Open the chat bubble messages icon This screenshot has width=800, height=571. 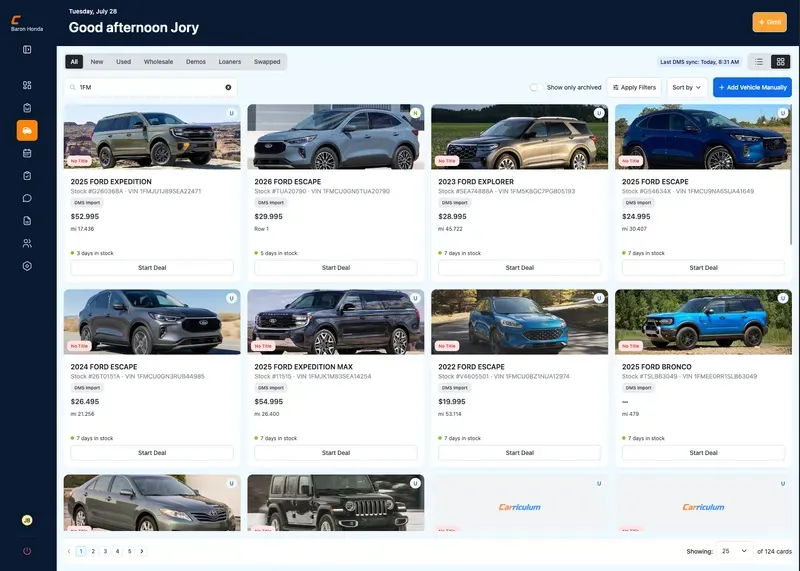27,198
